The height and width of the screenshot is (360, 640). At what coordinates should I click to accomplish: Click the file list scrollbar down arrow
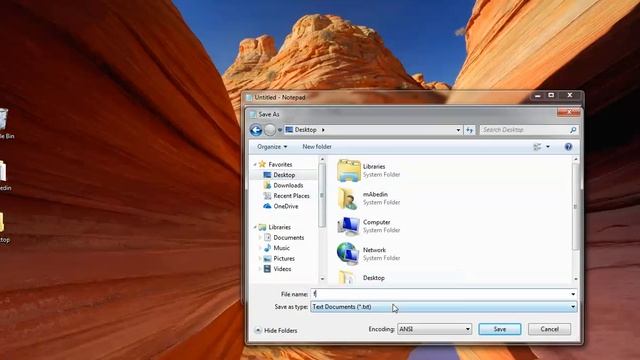[x=576, y=279]
